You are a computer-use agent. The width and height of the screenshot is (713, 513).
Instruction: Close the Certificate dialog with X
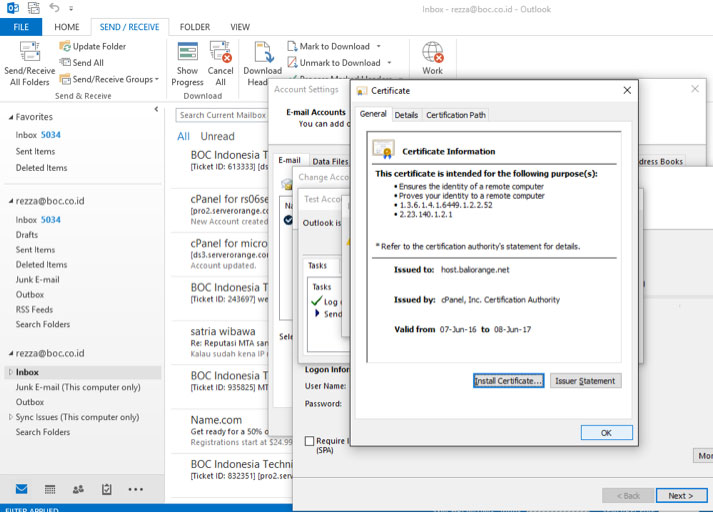(x=627, y=91)
